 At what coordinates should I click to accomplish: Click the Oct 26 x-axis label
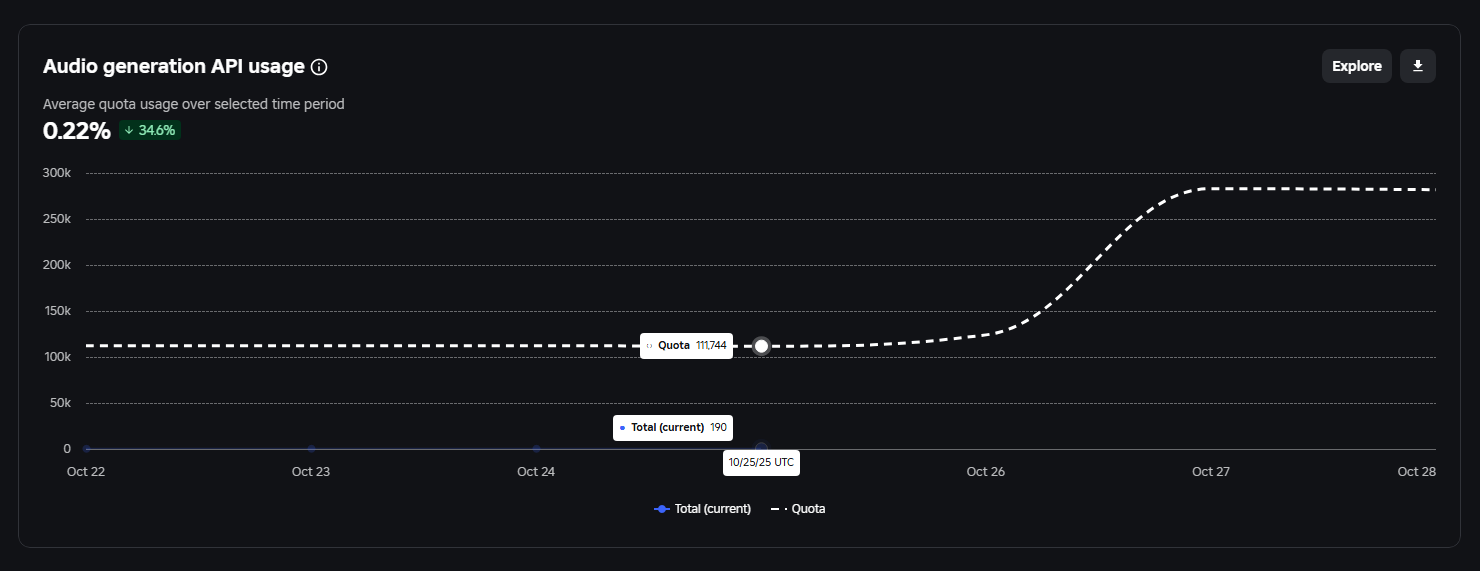(985, 472)
